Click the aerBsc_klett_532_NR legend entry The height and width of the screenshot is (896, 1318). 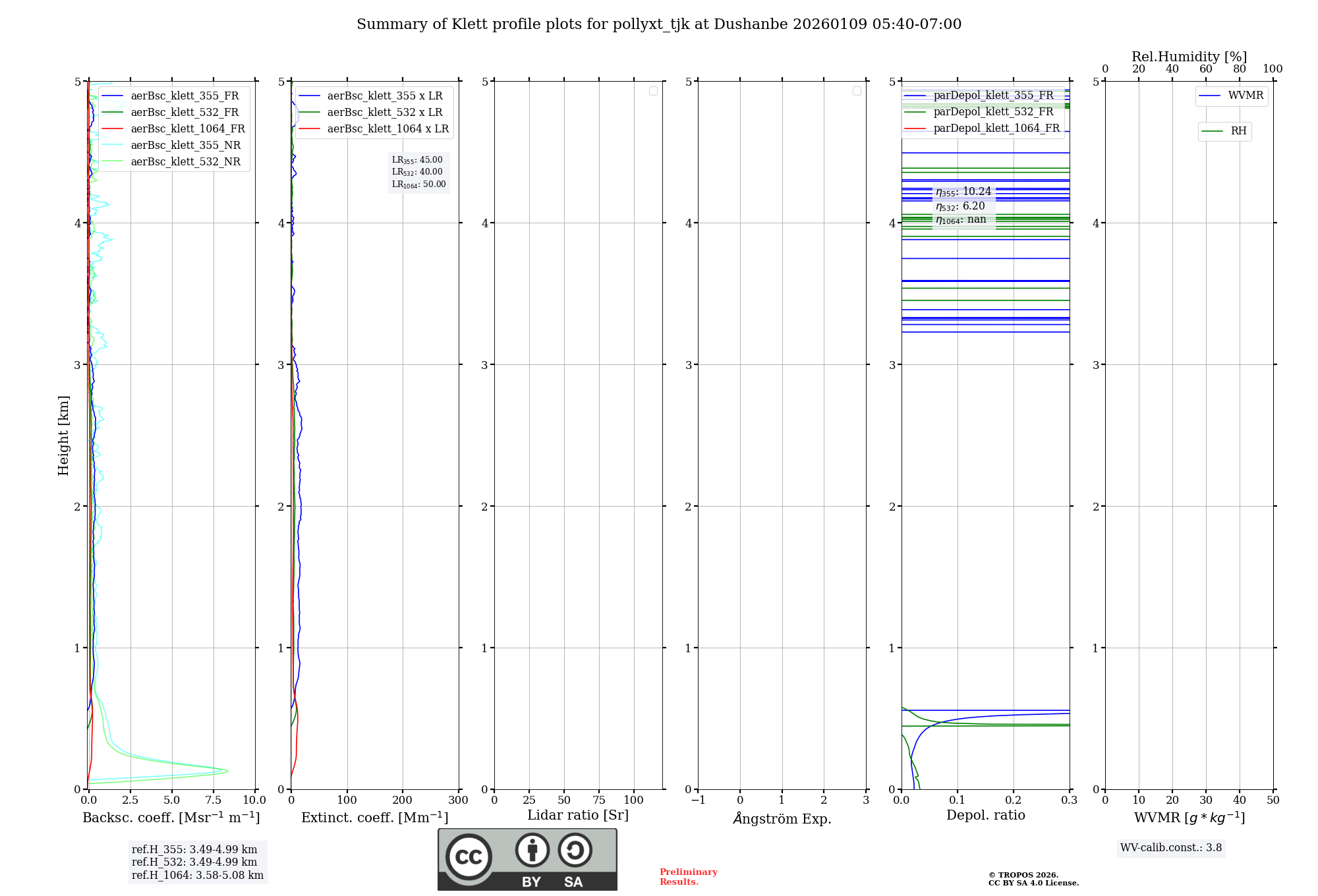185,162
